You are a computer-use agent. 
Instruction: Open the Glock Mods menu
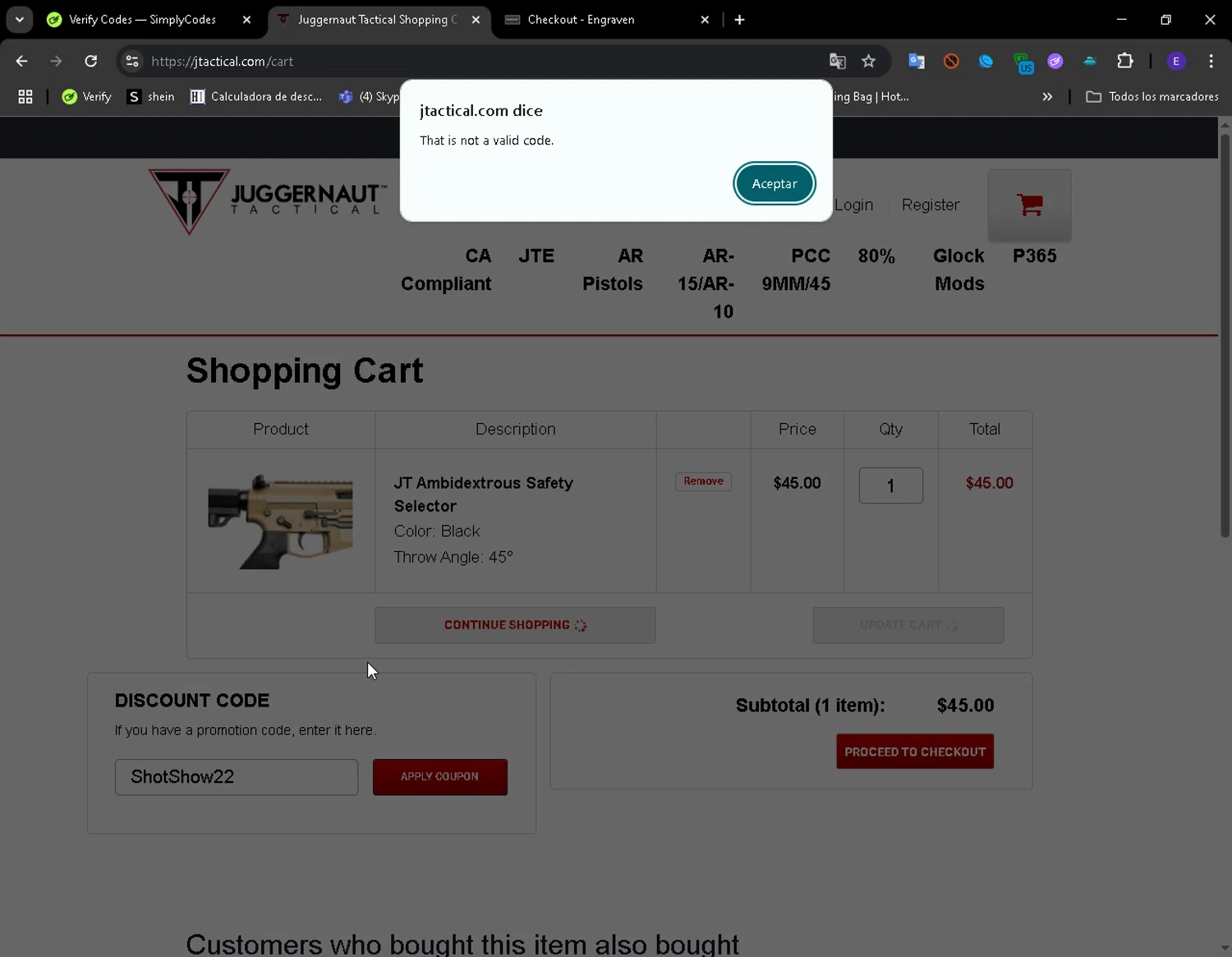coord(958,269)
